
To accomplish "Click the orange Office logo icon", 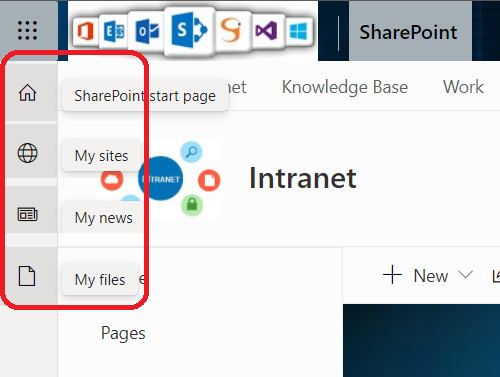I will coord(86,31).
